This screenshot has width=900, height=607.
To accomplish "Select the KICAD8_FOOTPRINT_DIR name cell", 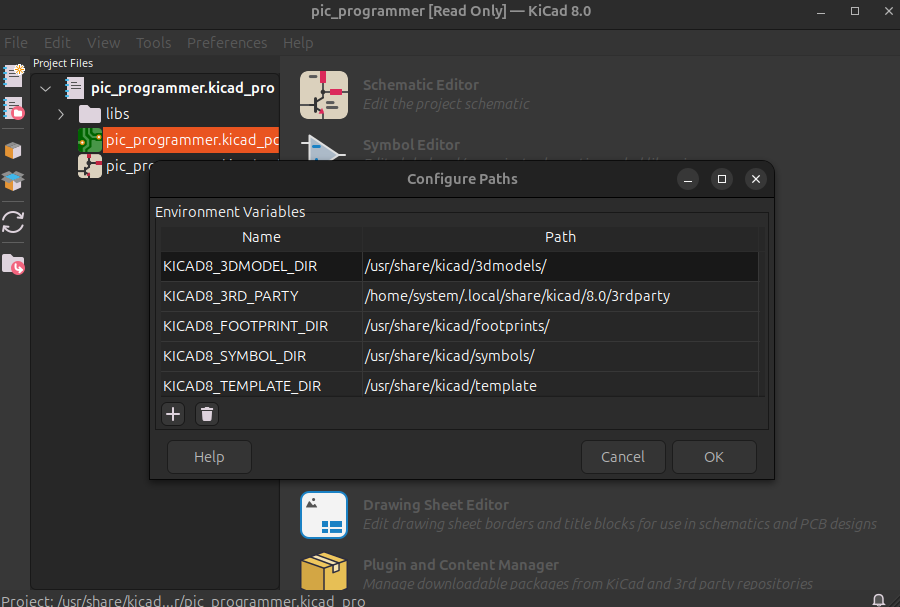I will tap(261, 326).
